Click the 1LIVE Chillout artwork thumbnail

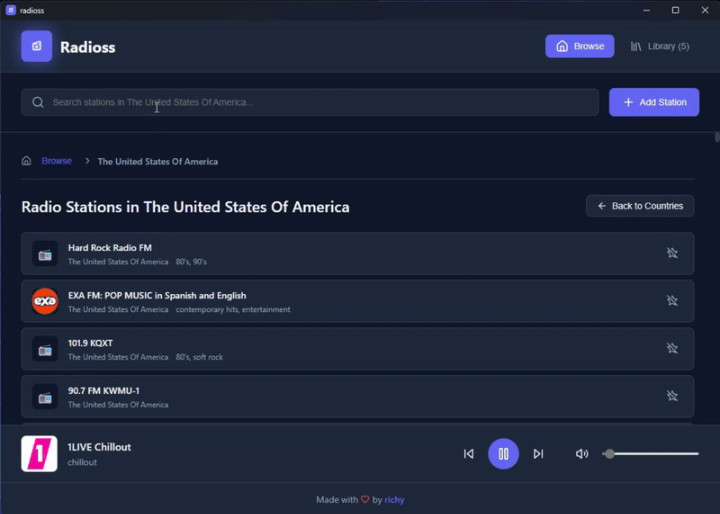39,453
